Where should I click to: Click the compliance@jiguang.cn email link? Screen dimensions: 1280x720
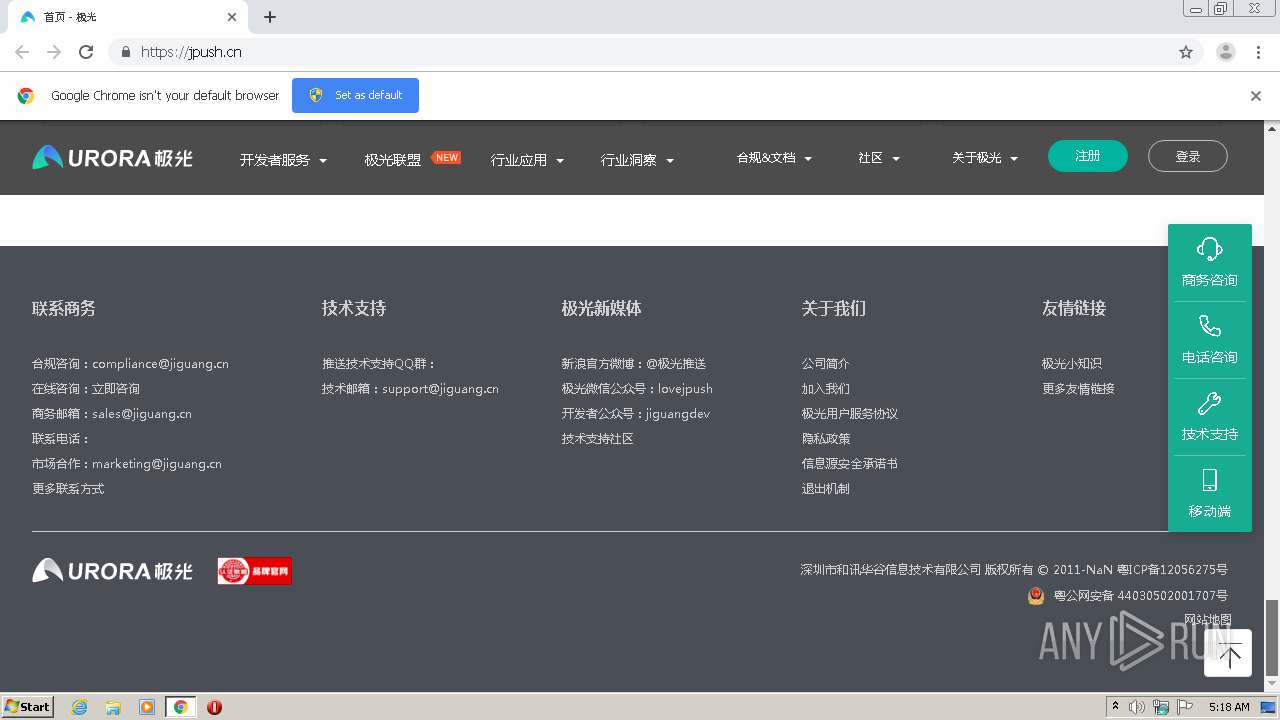pos(160,364)
